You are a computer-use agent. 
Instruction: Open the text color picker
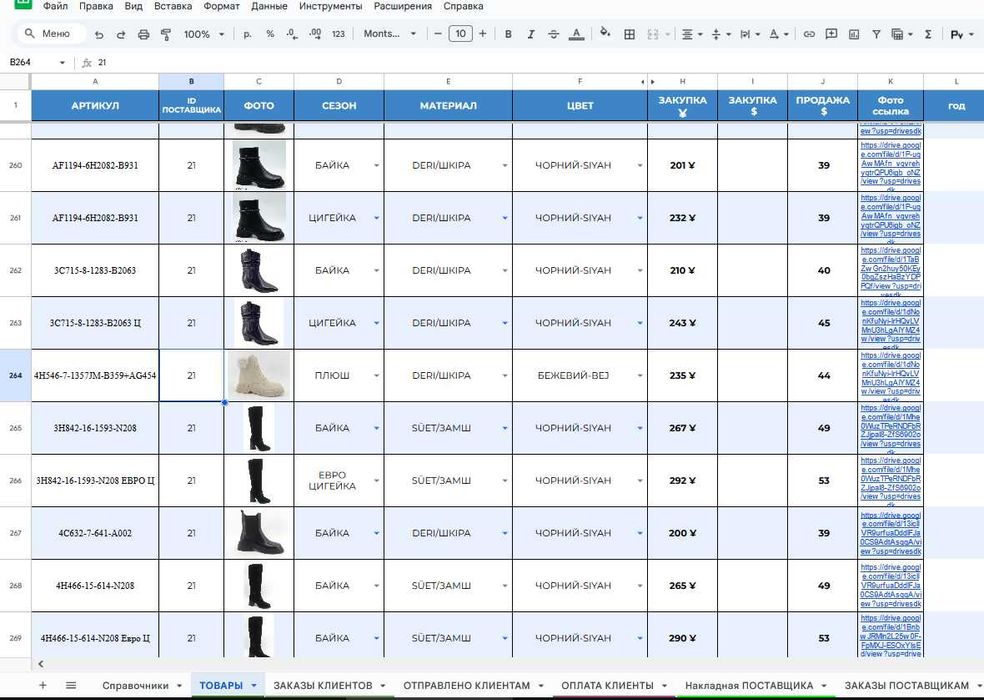576,34
